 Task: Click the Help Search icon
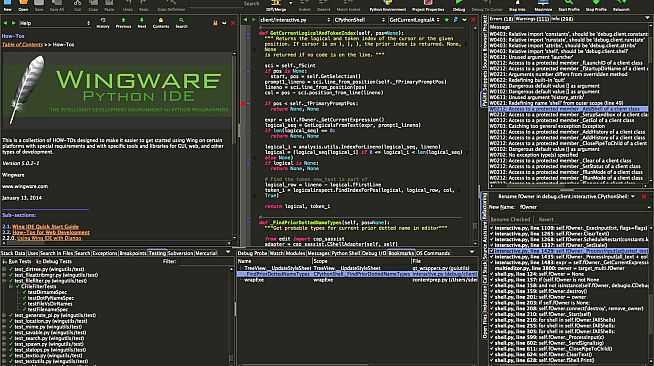pyautogui.click(x=181, y=23)
